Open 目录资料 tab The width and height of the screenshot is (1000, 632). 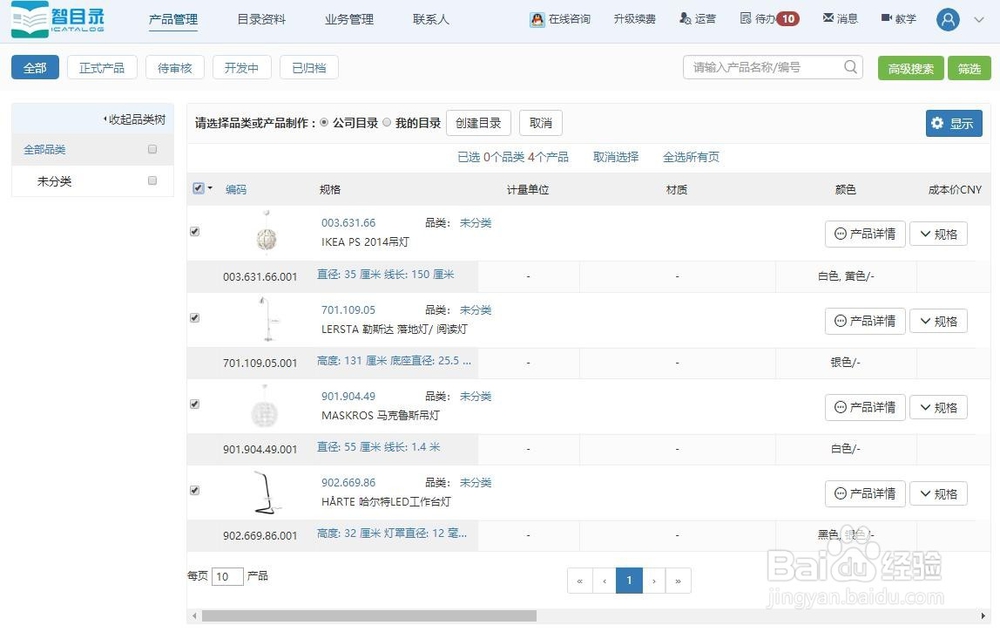pos(261,20)
